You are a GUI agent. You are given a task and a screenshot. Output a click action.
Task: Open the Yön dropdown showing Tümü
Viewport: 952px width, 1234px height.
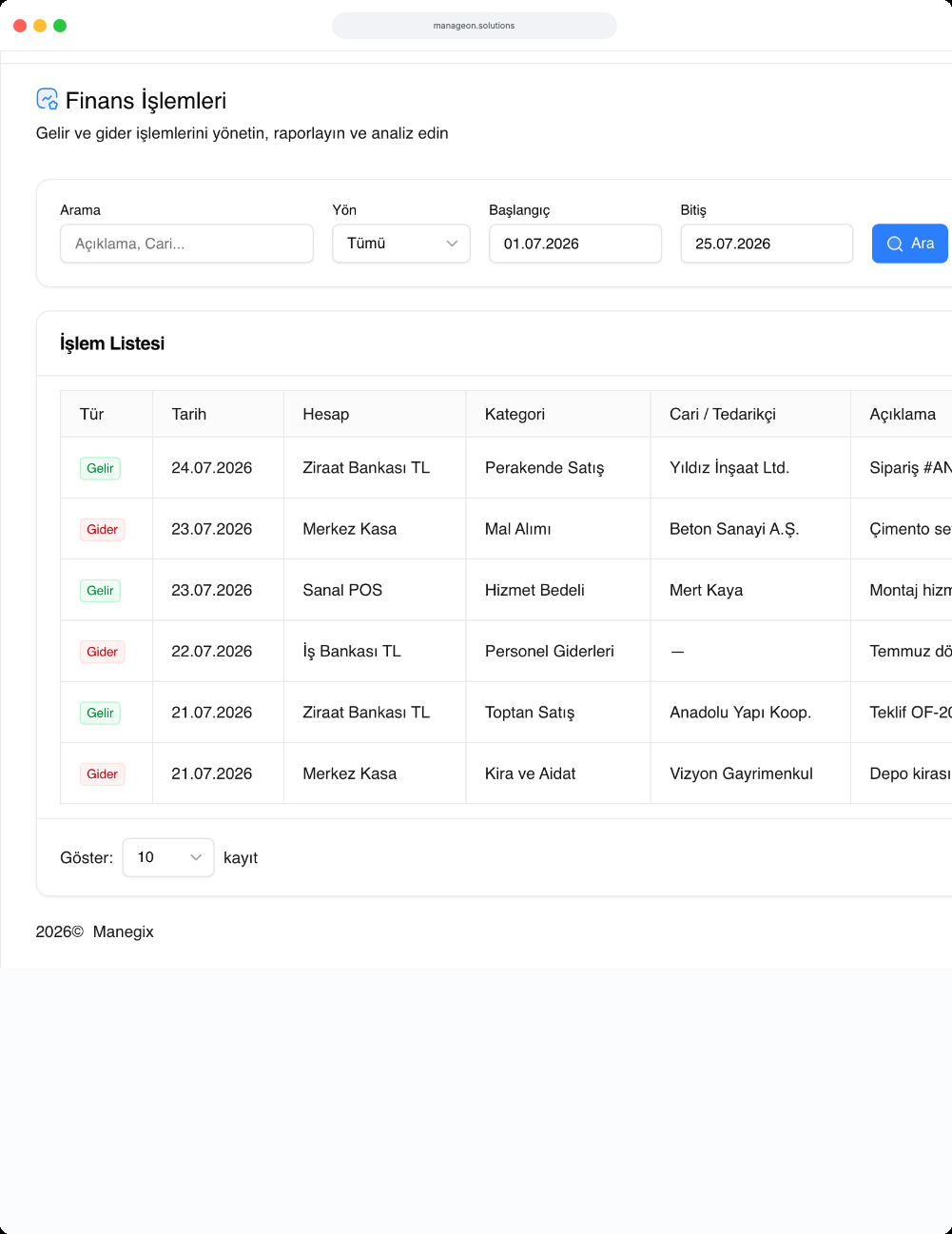click(x=401, y=244)
